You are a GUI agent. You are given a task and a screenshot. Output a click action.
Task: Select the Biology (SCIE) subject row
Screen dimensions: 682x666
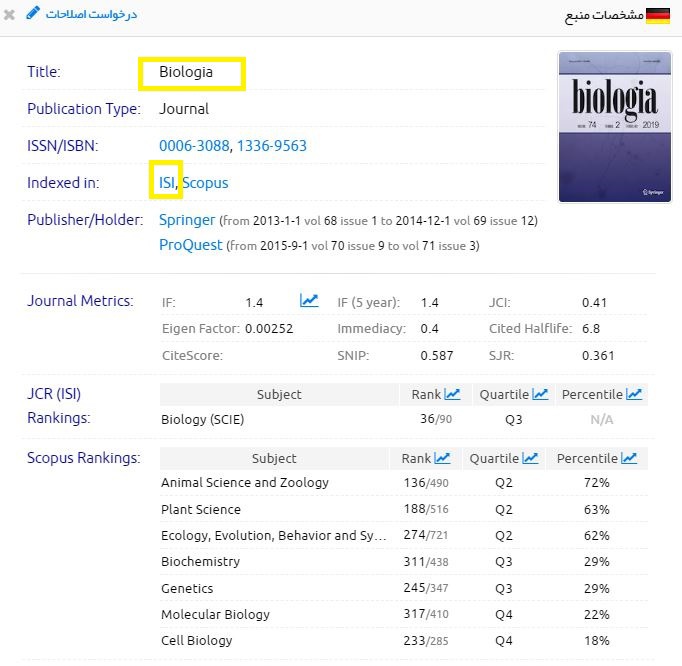(202, 420)
